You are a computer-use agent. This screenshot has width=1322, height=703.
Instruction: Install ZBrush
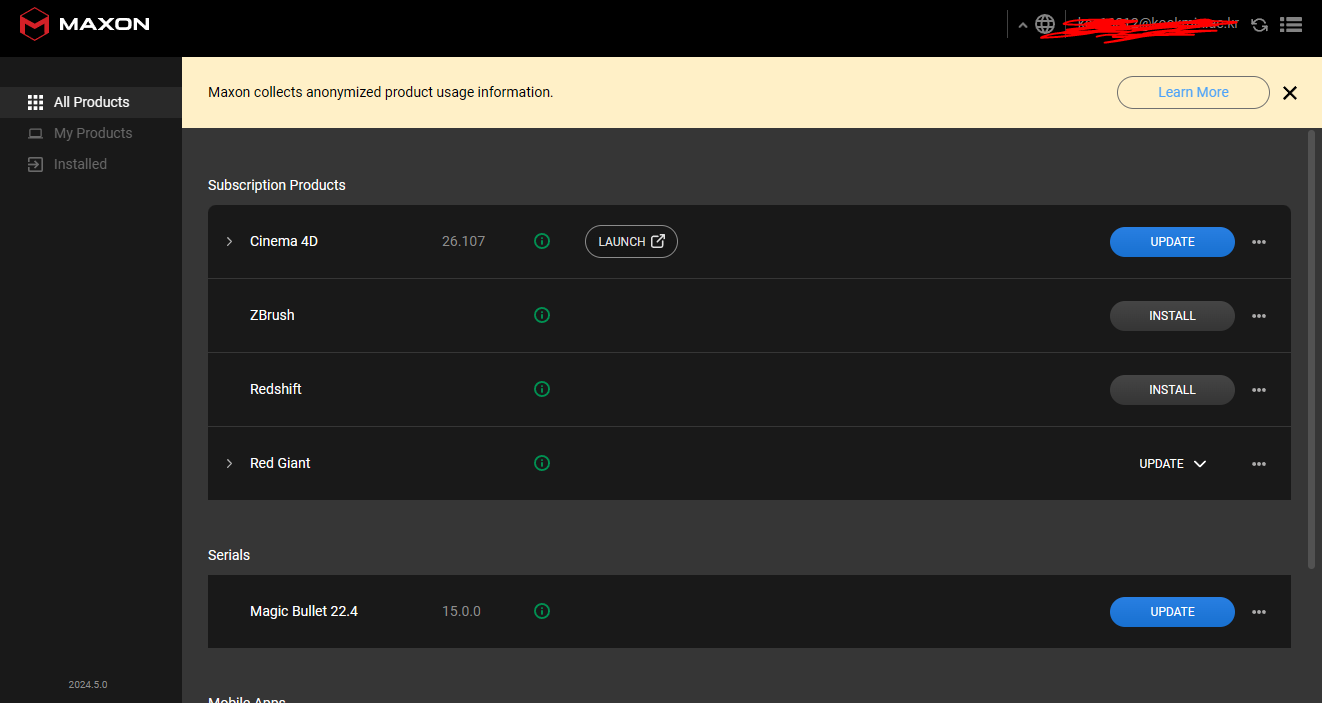tap(1172, 316)
